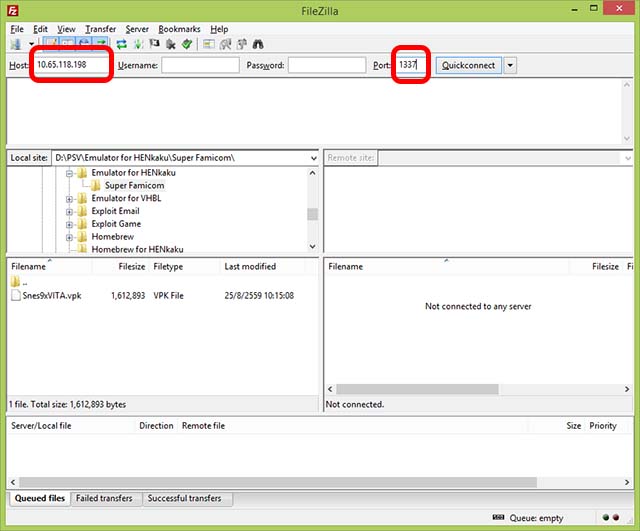This screenshot has width=640, height=531.
Task: Select the parent directory ".." entry
Action: (19, 282)
